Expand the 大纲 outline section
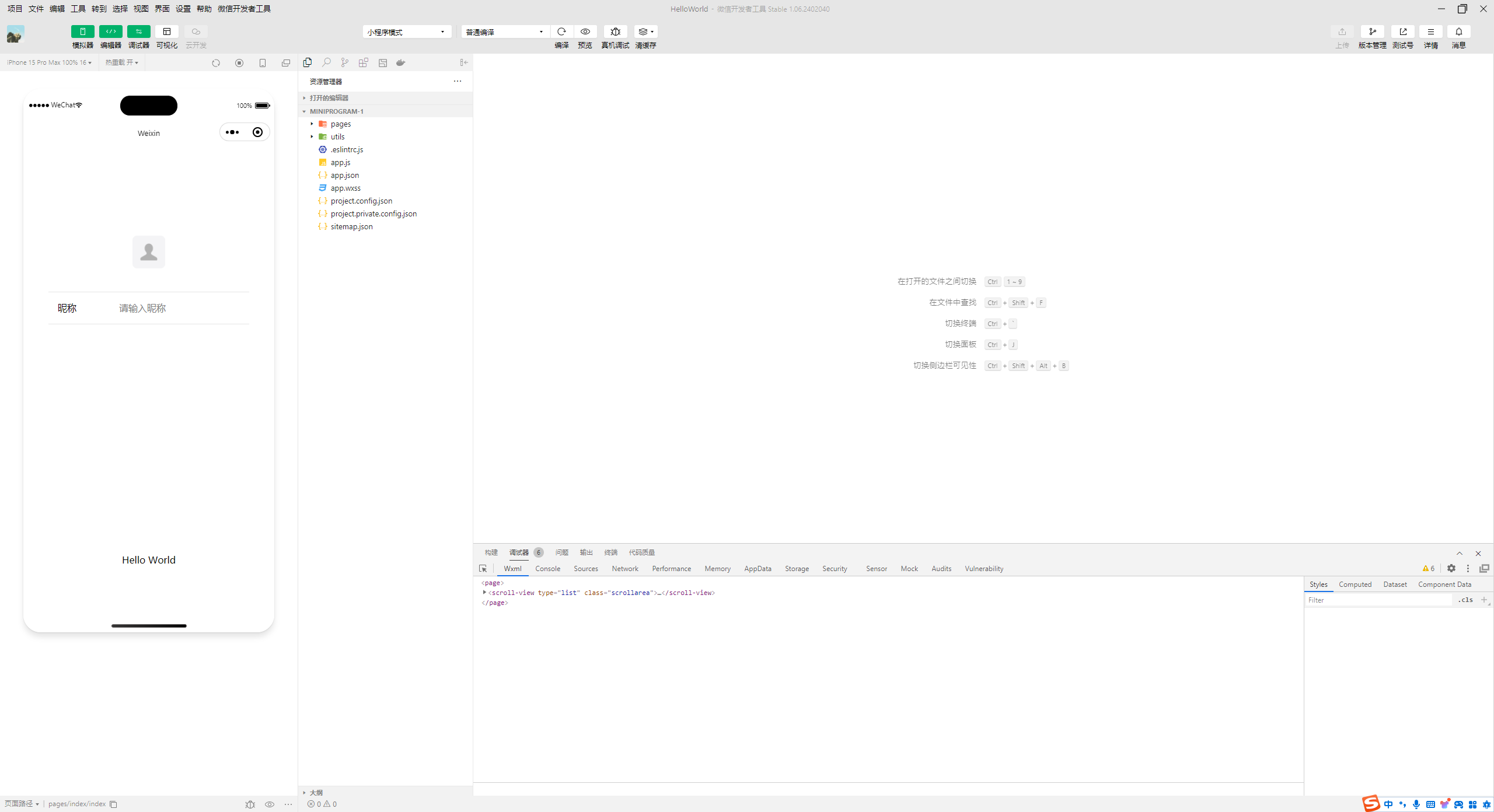 coord(385,792)
